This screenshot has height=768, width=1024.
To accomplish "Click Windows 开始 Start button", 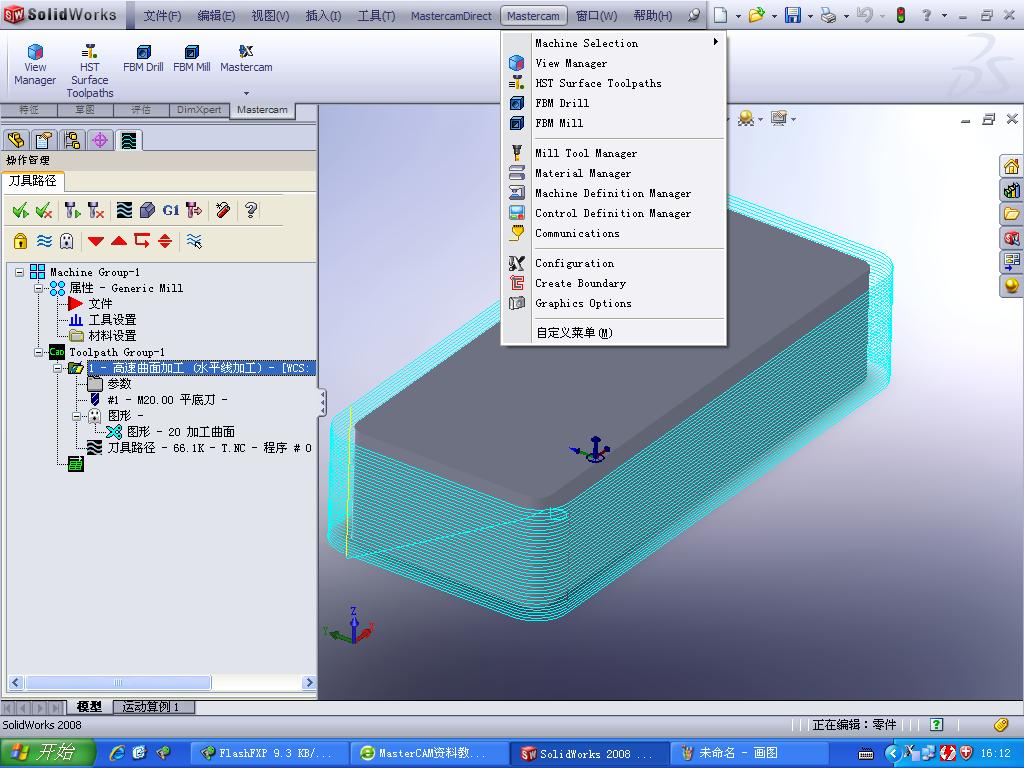I will (47, 752).
